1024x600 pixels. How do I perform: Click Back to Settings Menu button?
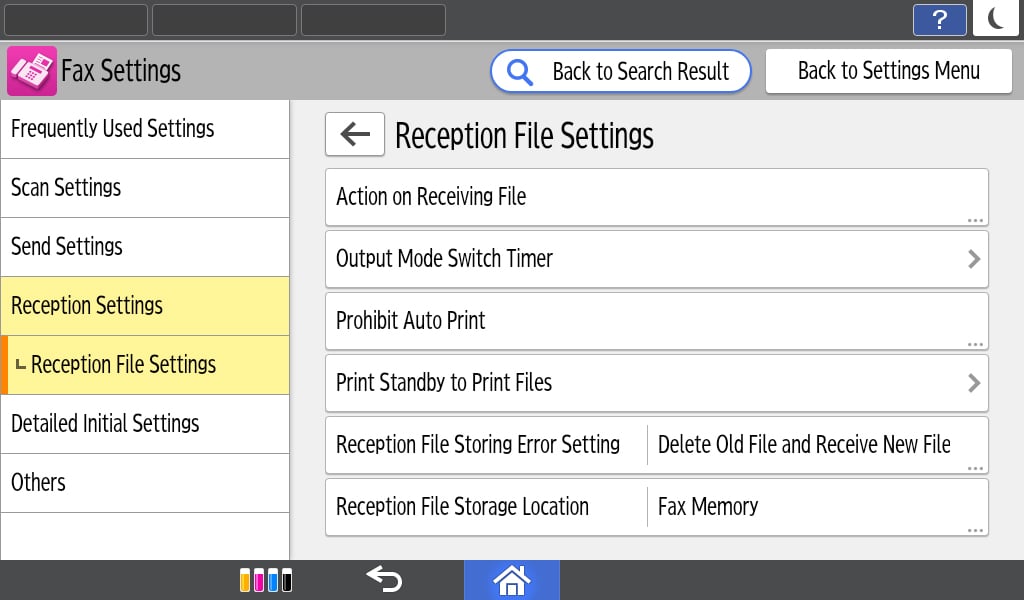pyautogui.click(x=888, y=71)
